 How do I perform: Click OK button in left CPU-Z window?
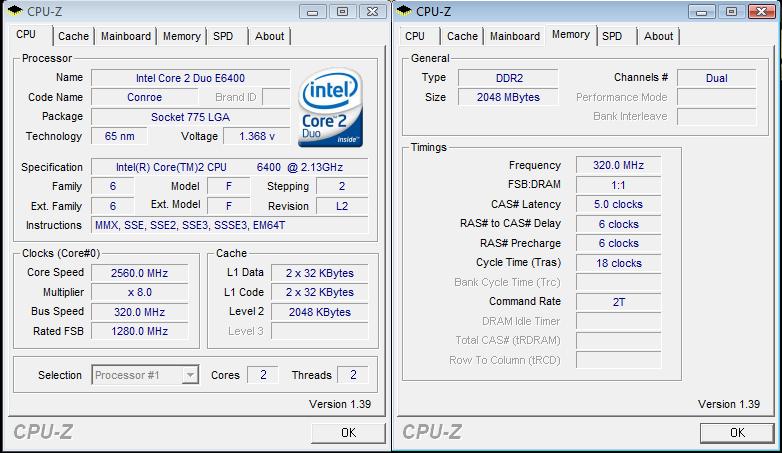tap(349, 433)
